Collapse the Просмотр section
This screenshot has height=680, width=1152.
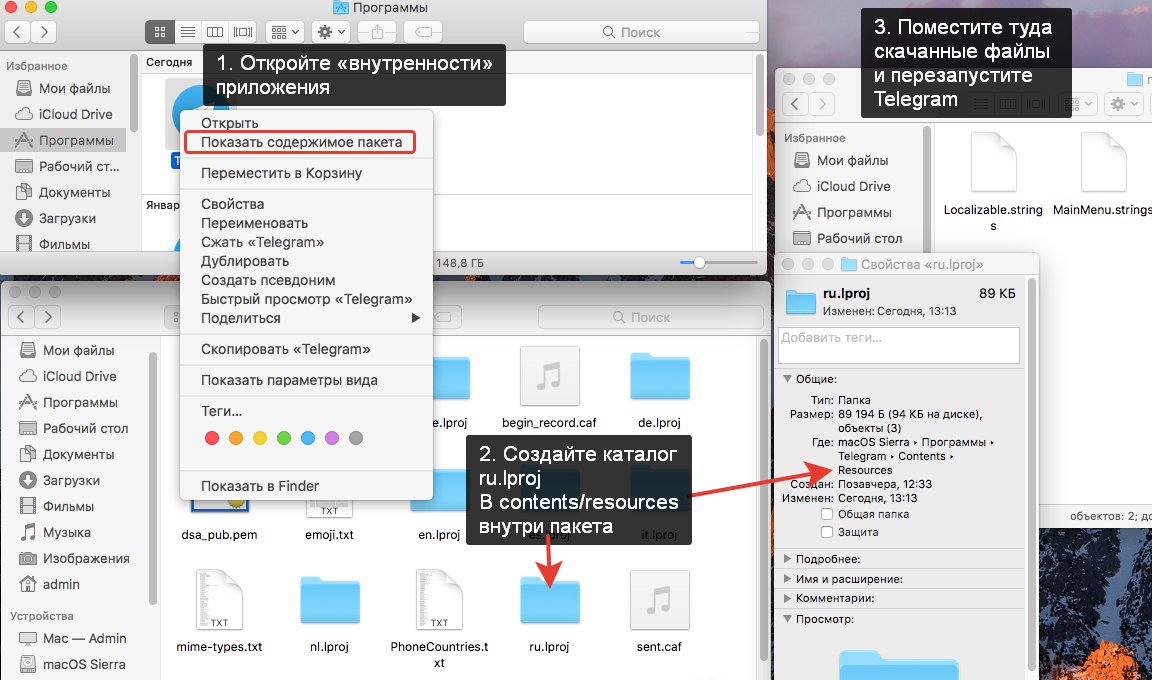click(788, 619)
